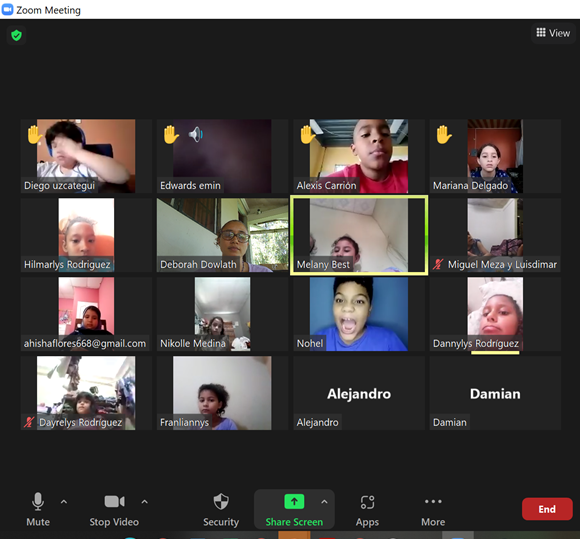The height and width of the screenshot is (539, 580).
Task: Click Diego uzcategui's raised hand icon
Action: pyautogui.click(x=34, y=134)
